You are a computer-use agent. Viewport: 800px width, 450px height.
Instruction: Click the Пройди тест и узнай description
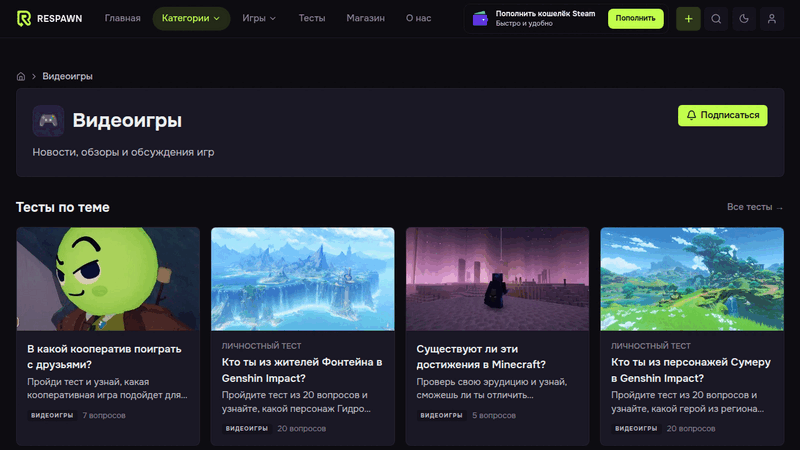pos(107,388)
